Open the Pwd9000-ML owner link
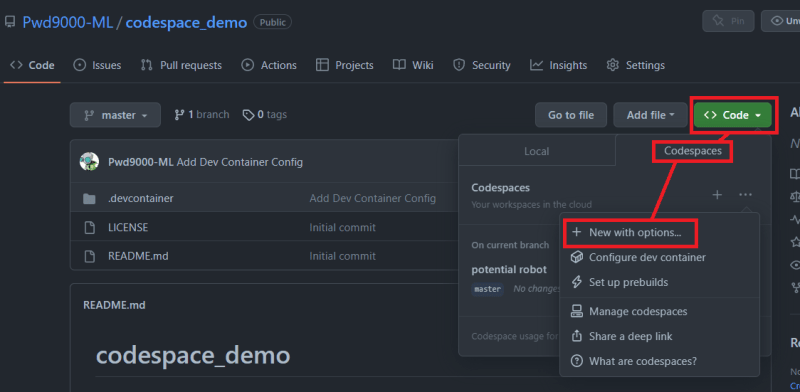Viewport: 800px width, 392px height. click(67, 22)
